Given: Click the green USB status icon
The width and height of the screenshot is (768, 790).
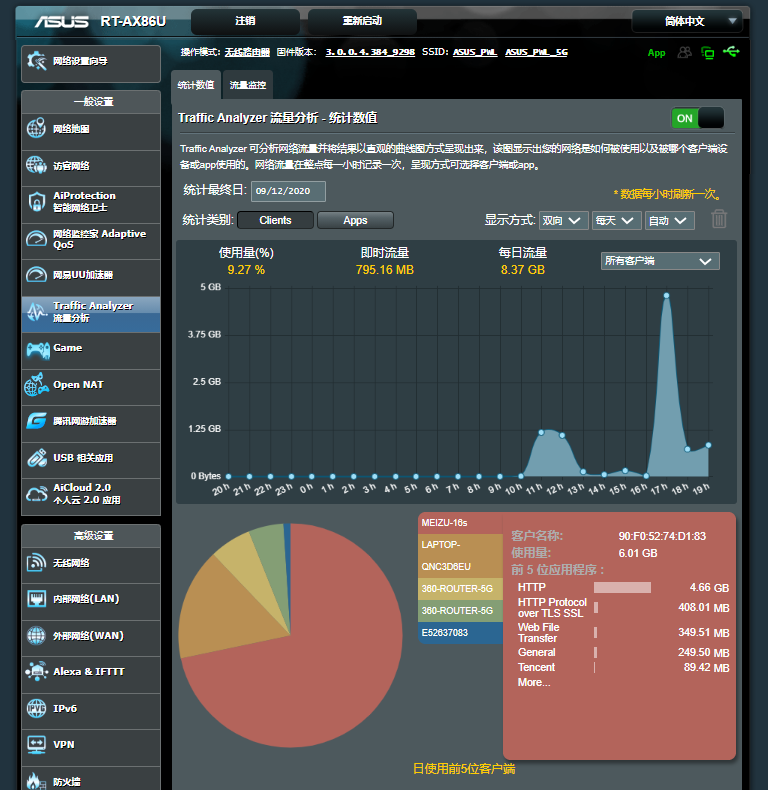Looking at the screenshot, I should [x=731, y=51].
